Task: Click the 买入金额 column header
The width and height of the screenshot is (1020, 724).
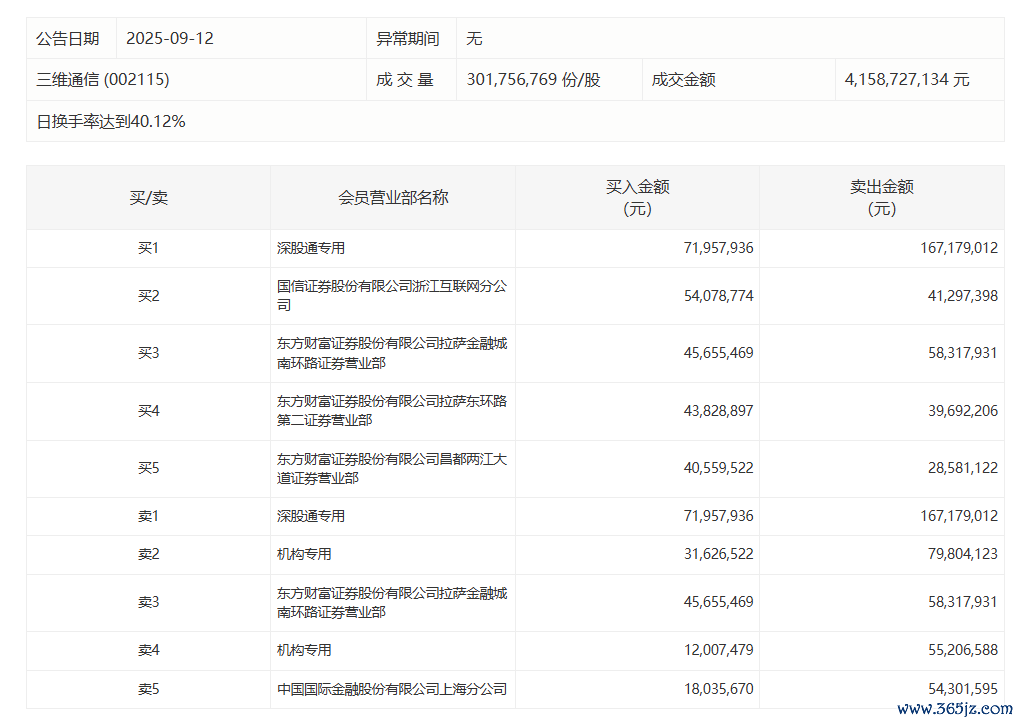Action: (637, 198)
